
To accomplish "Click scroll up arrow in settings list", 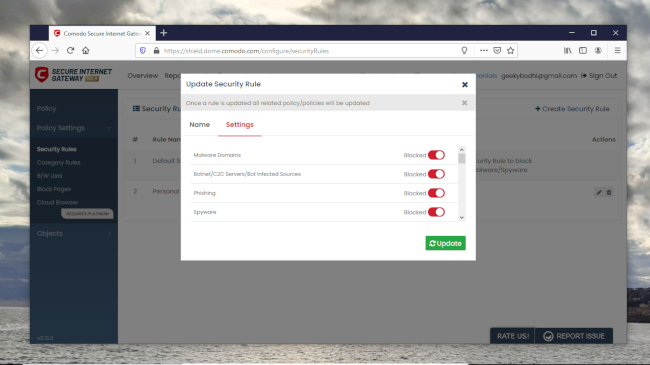I will tap(462, 149).
